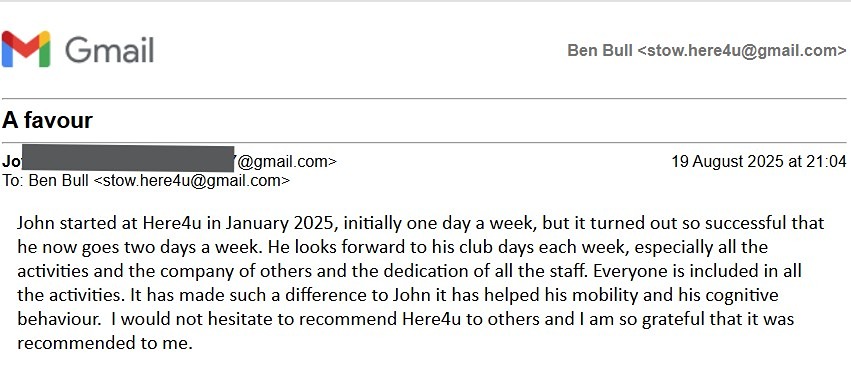Click the word "grateful" in the message
The width and height of the screenshot is (851, 375).
(x=674, y=319)
